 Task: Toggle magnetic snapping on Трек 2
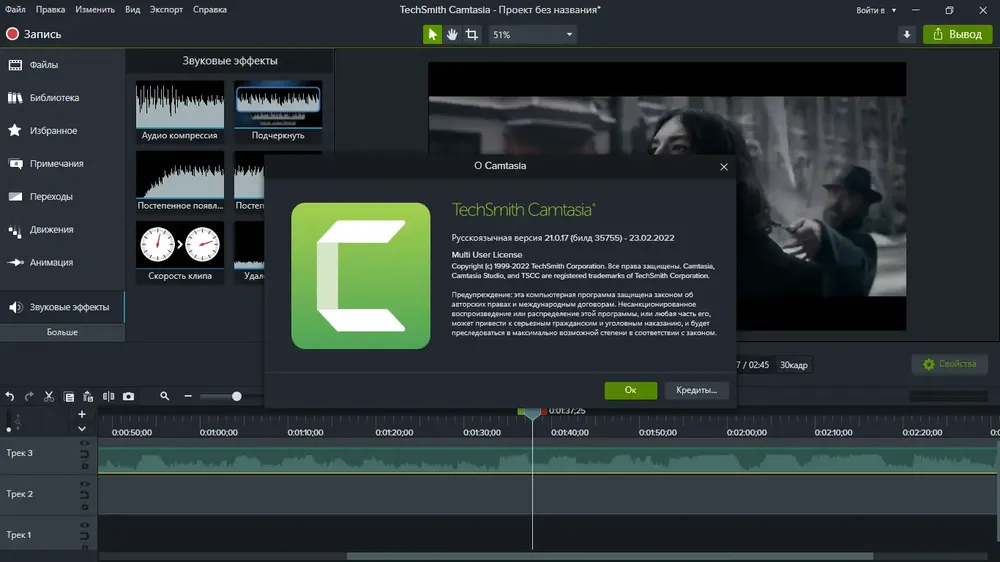click(84, 495)
